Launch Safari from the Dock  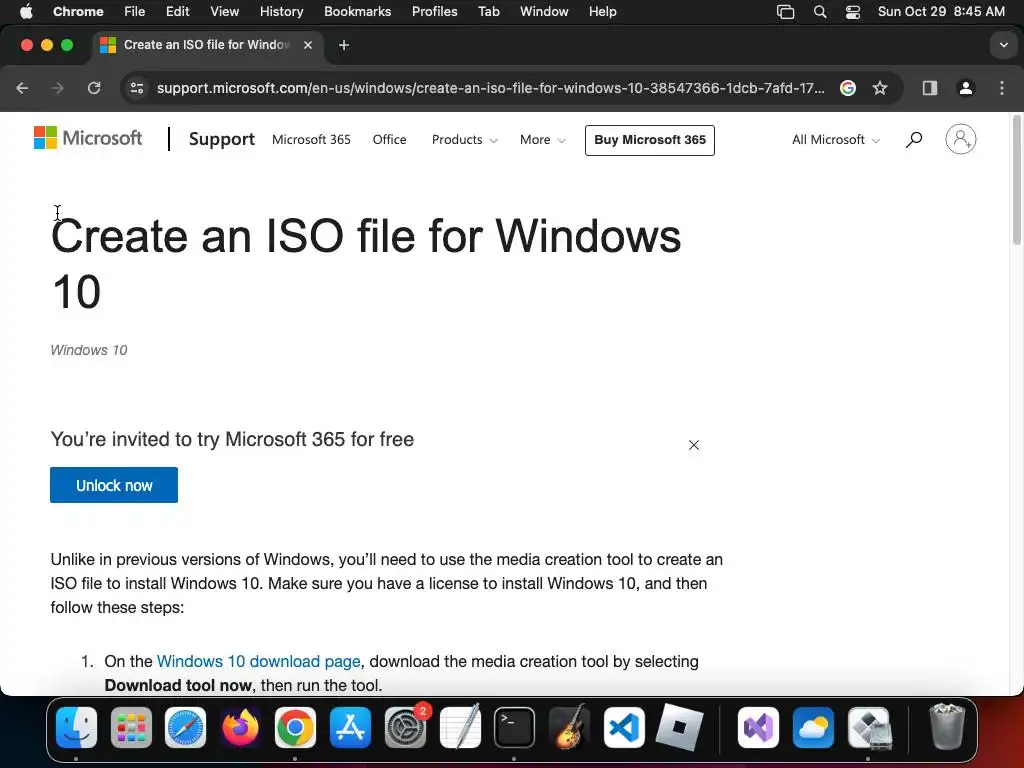click(x=185, y=728)
